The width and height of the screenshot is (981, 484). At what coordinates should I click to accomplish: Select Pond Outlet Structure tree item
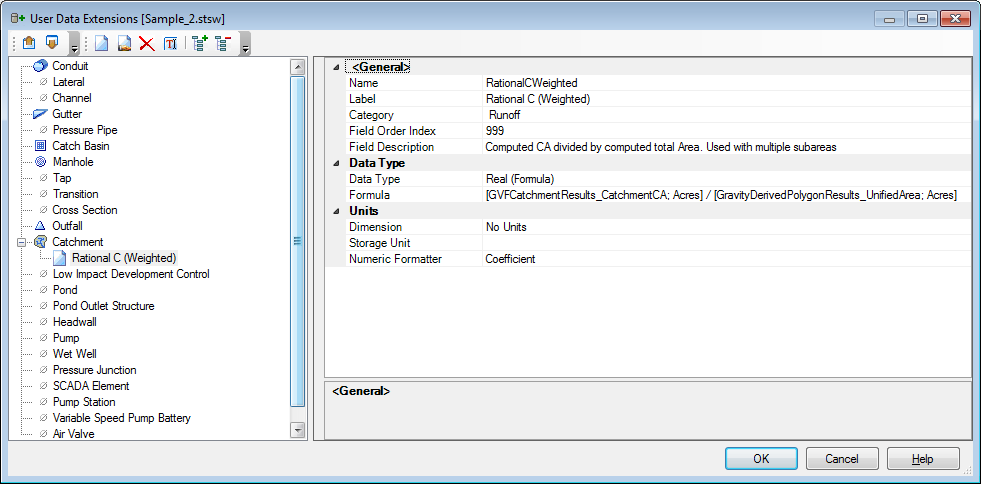point(104,306)
